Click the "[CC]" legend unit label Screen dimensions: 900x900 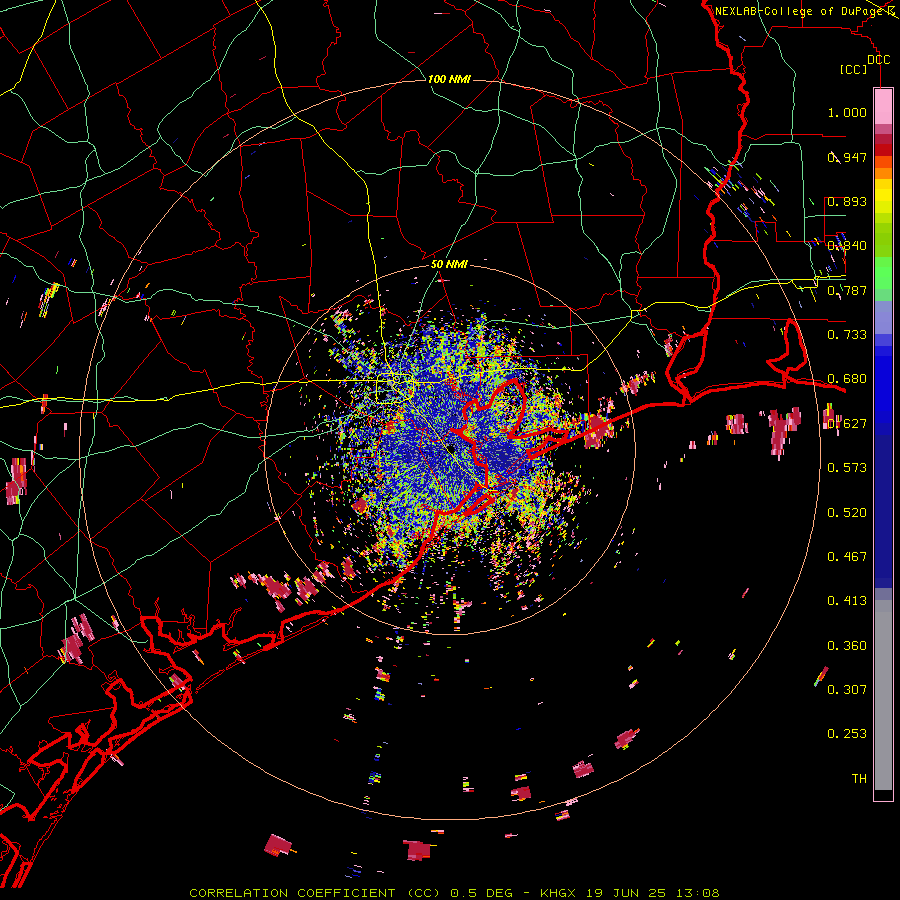tap(854, 69)
